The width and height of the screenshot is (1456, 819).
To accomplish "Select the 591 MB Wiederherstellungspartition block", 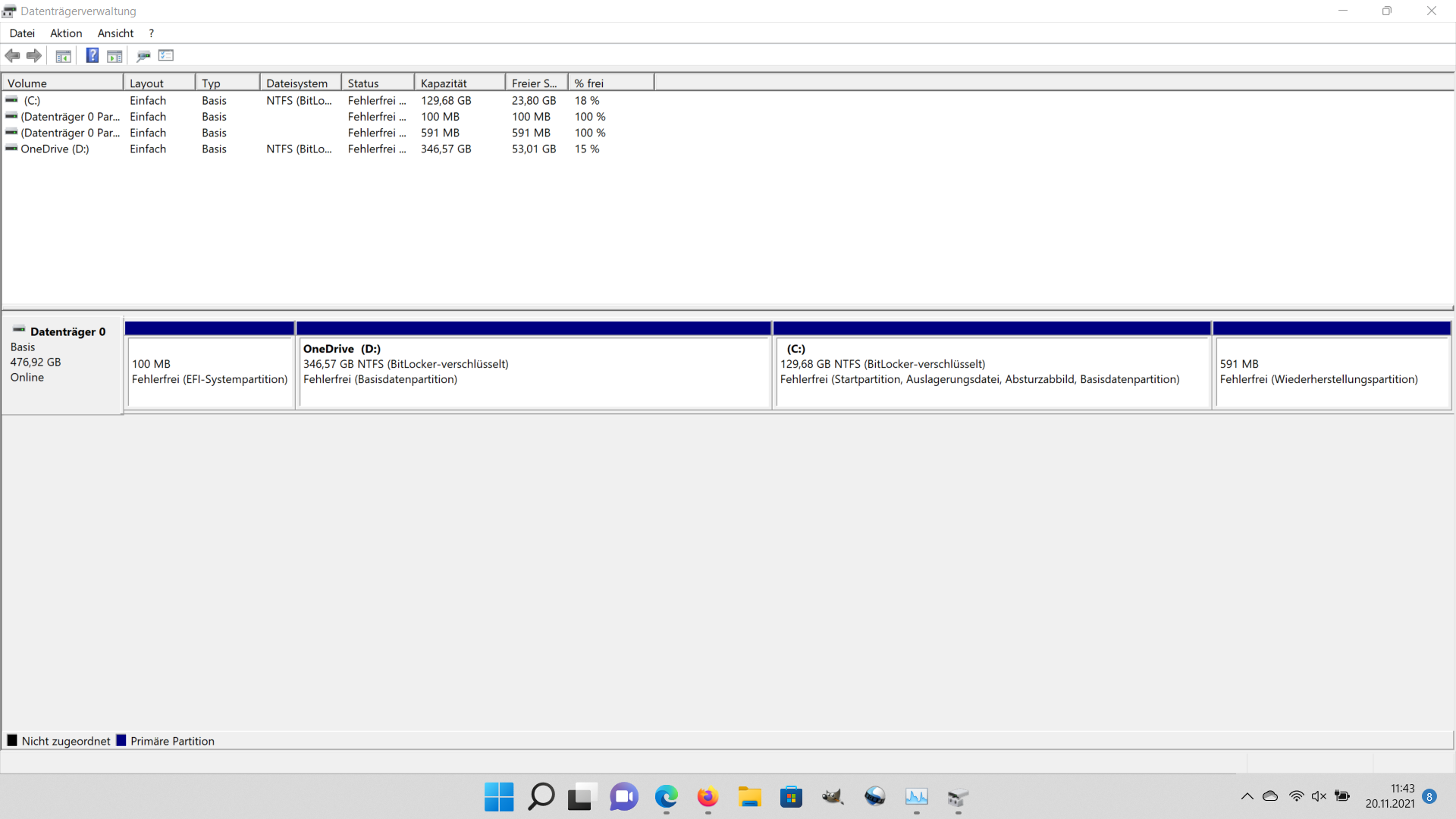I will click(x=1332, y=372).
